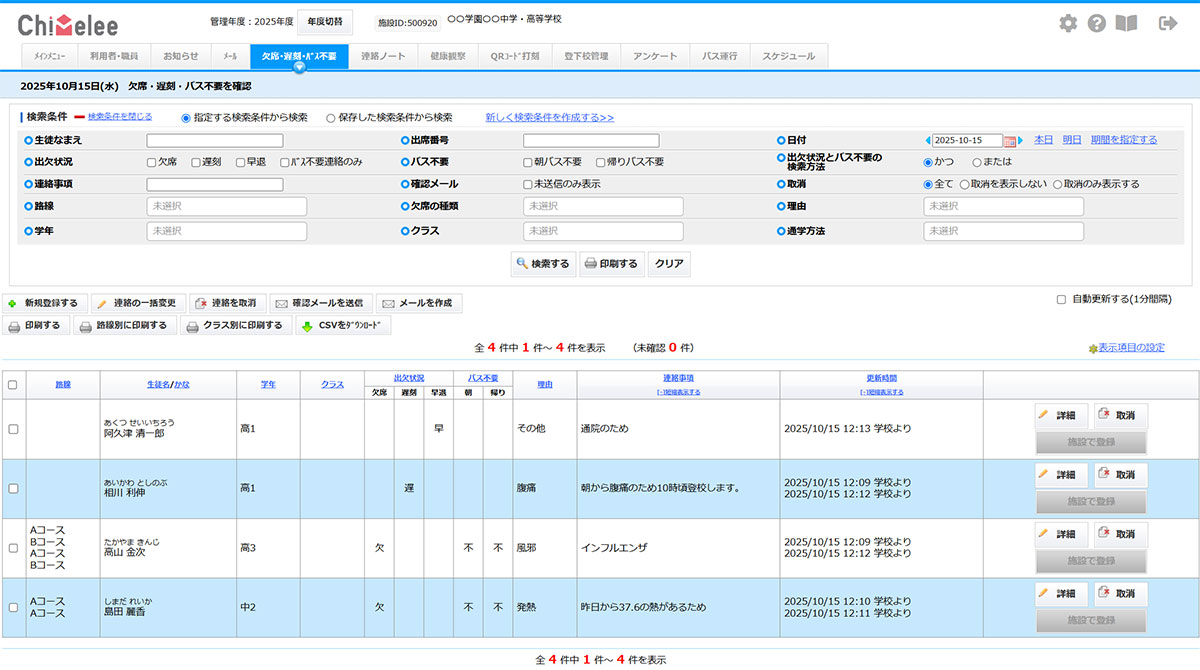The height and width of the screenshot is (670, 1200).
Task: Open the クラス selection dropdown
Action: pos(603,230)
